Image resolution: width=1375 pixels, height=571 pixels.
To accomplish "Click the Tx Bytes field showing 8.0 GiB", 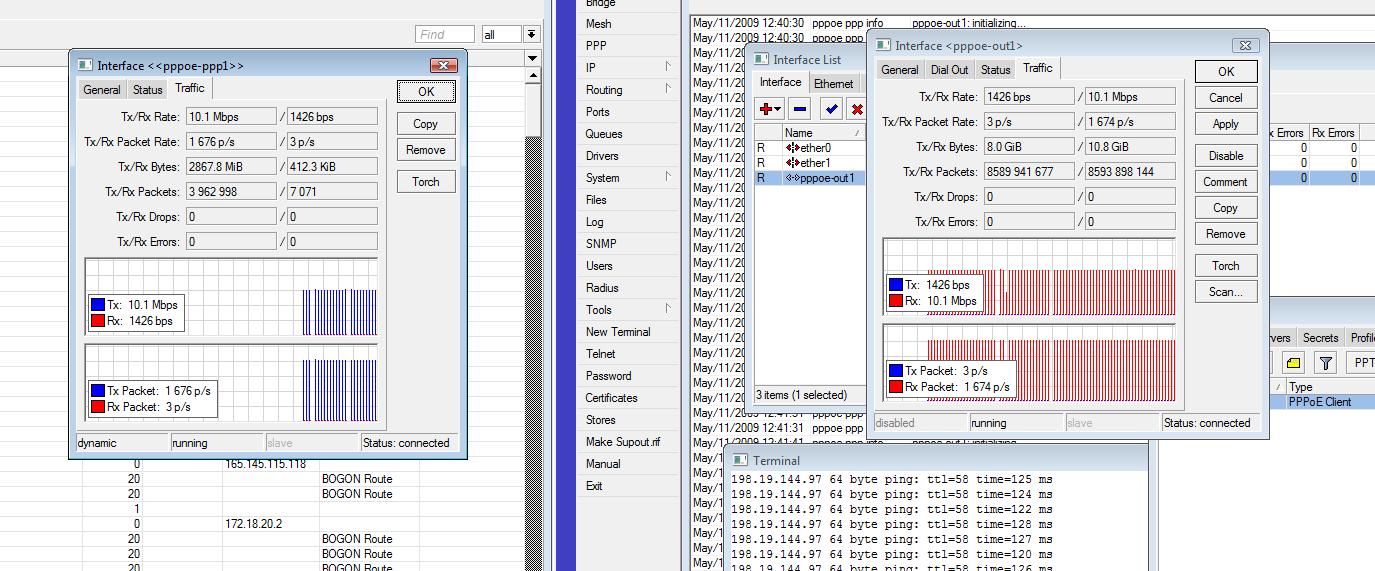I will pos(1030,147).
